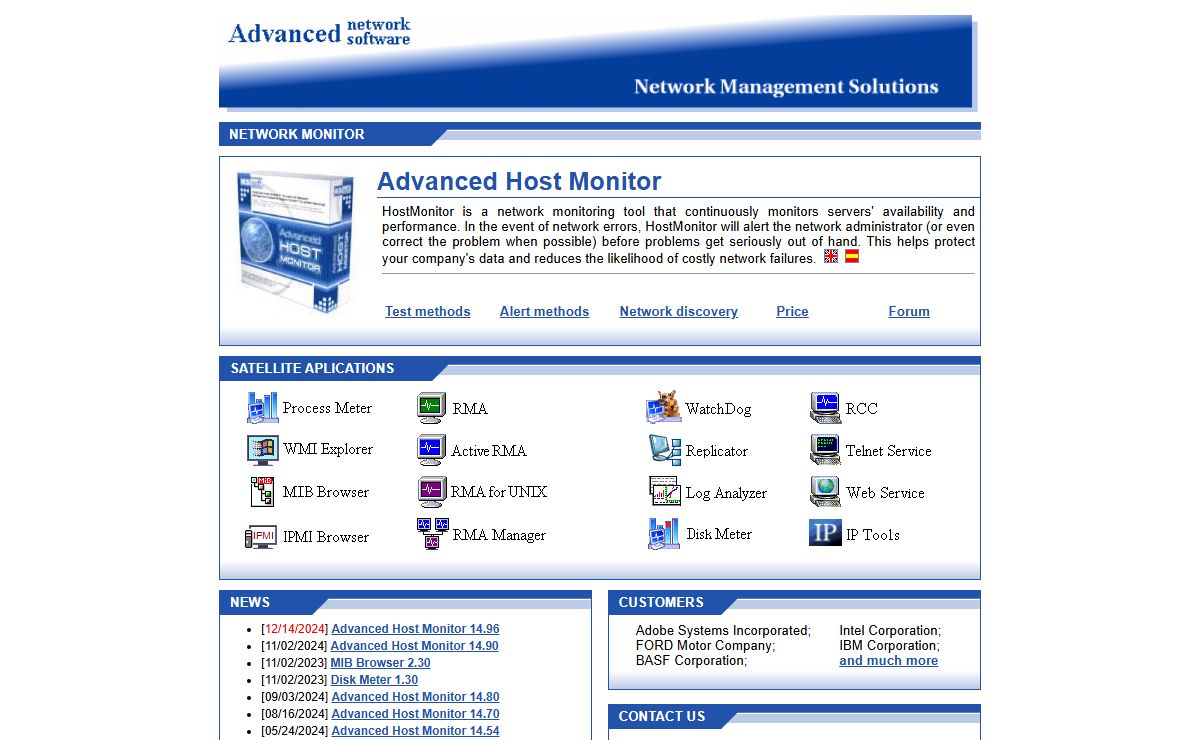Open the RCC text link
This screenshot has height=740, width=1200.
click(x=862, y=409)
